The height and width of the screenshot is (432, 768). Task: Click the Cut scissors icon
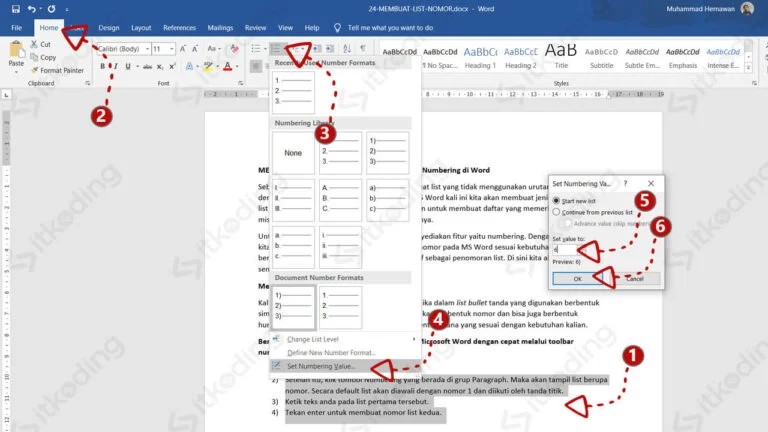click(x=34, y=44)
